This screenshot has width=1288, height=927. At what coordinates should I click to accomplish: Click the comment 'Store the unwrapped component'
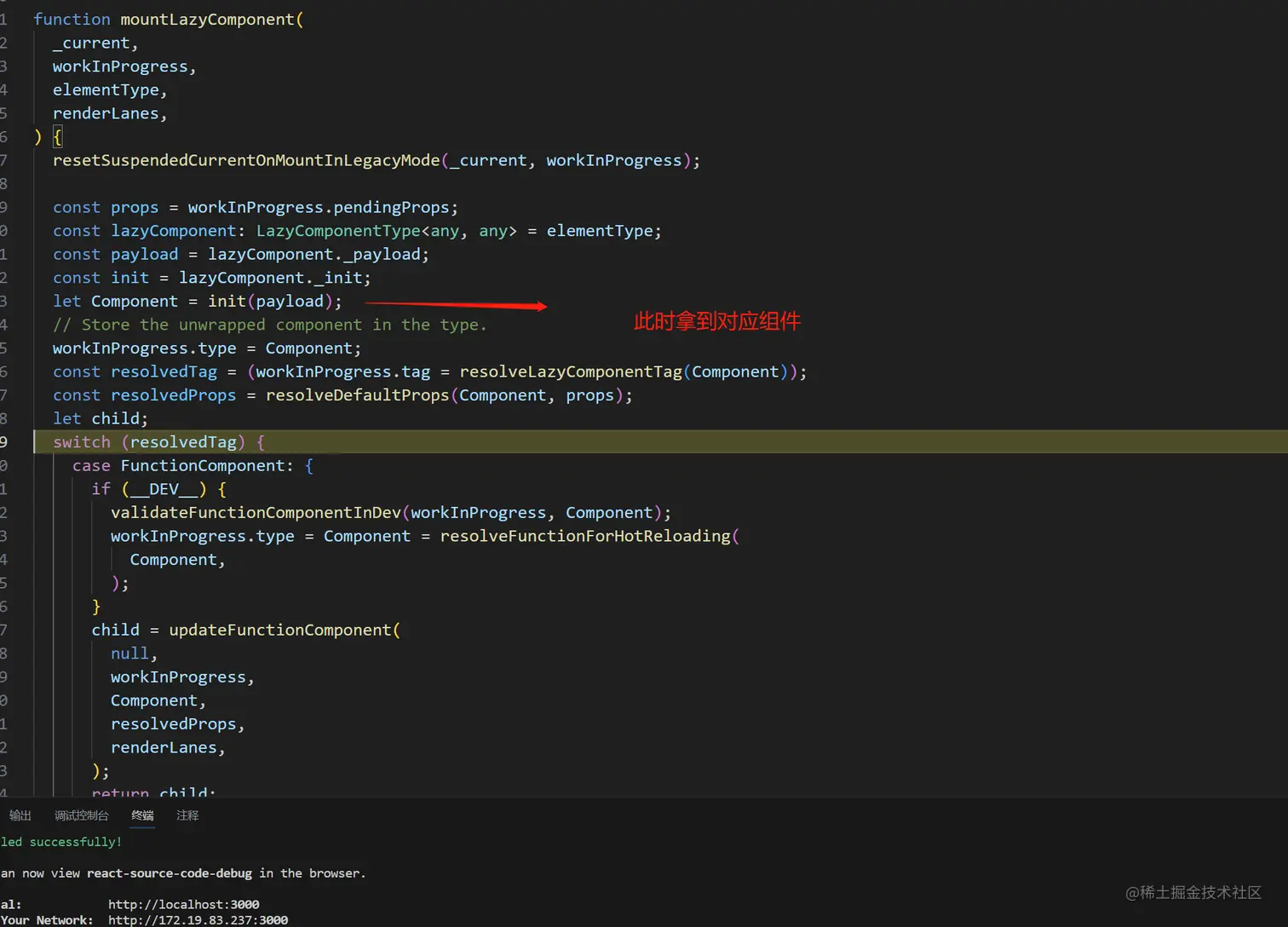tap(221, 325)
